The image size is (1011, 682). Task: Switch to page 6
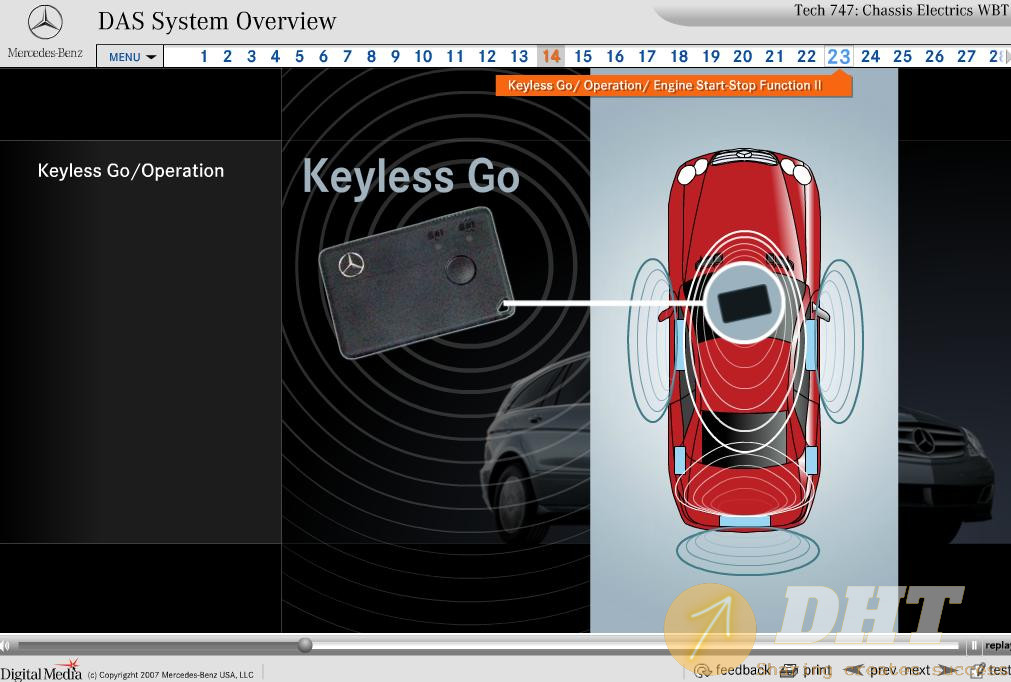pos(323,57)
